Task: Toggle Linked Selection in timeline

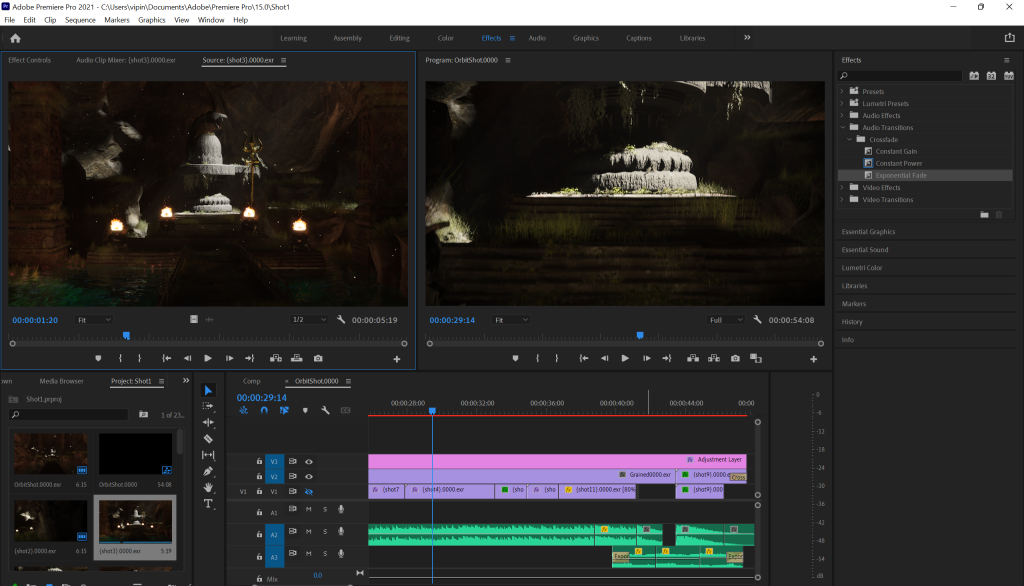Action: (x=284, y=410)
